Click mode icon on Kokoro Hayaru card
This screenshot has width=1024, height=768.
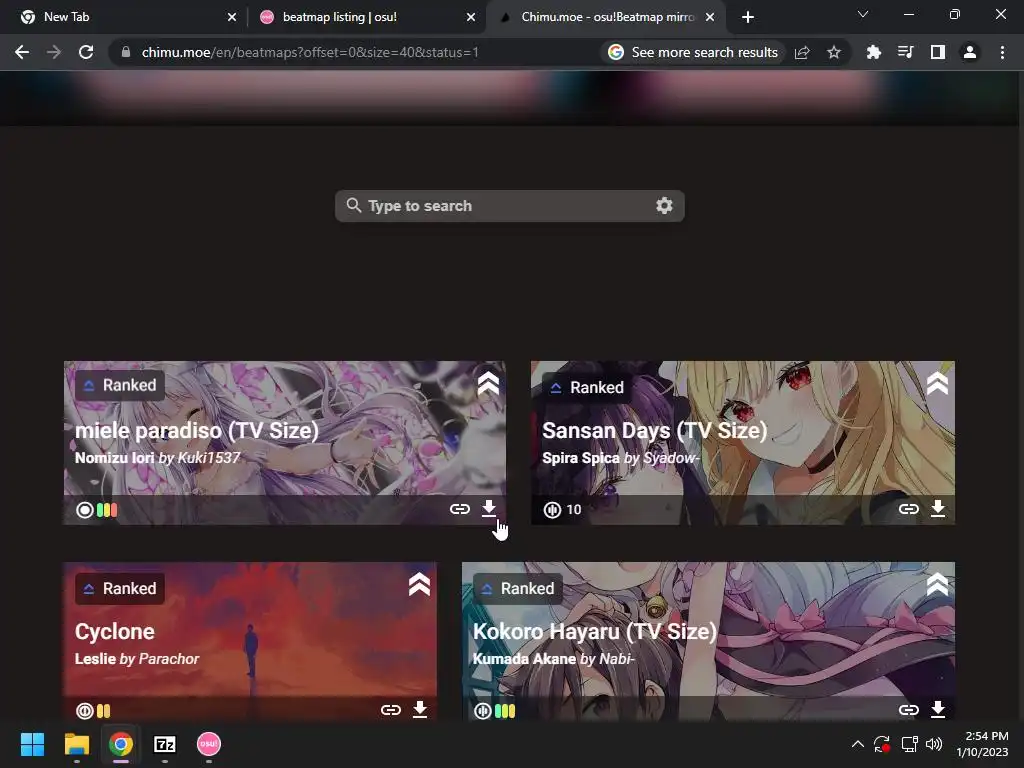[483, 711]
